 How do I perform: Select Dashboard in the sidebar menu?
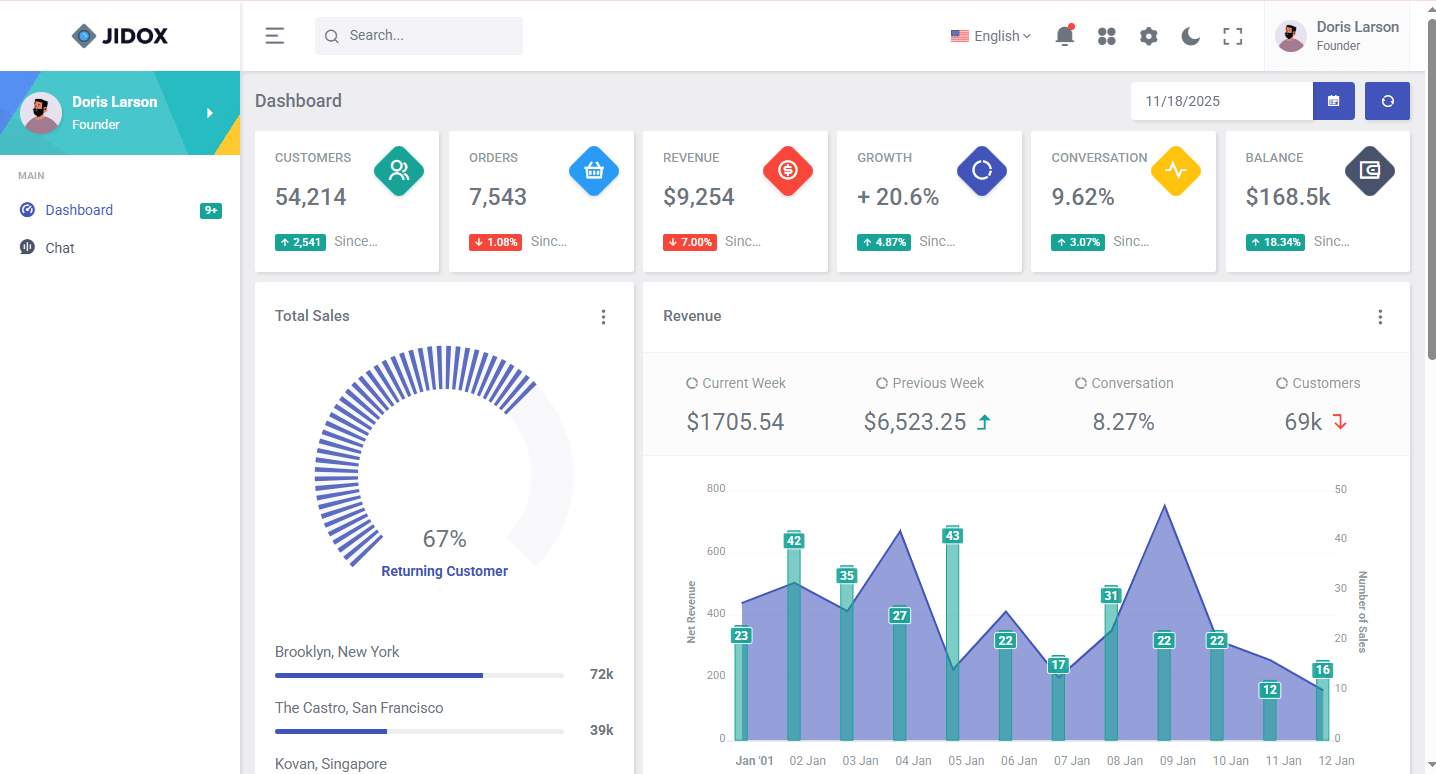point(79,210)
